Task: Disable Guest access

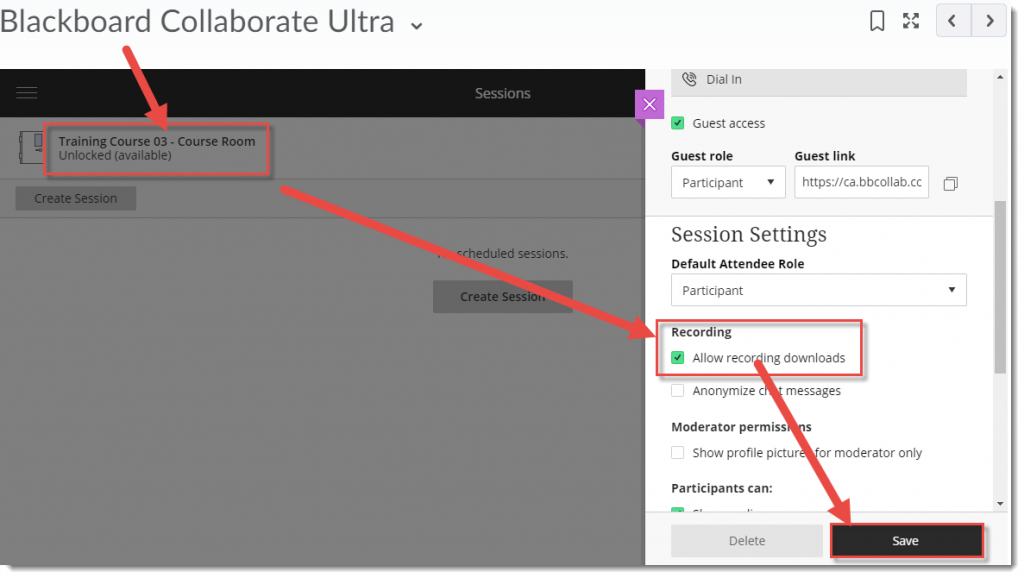Action: (678, 123)
